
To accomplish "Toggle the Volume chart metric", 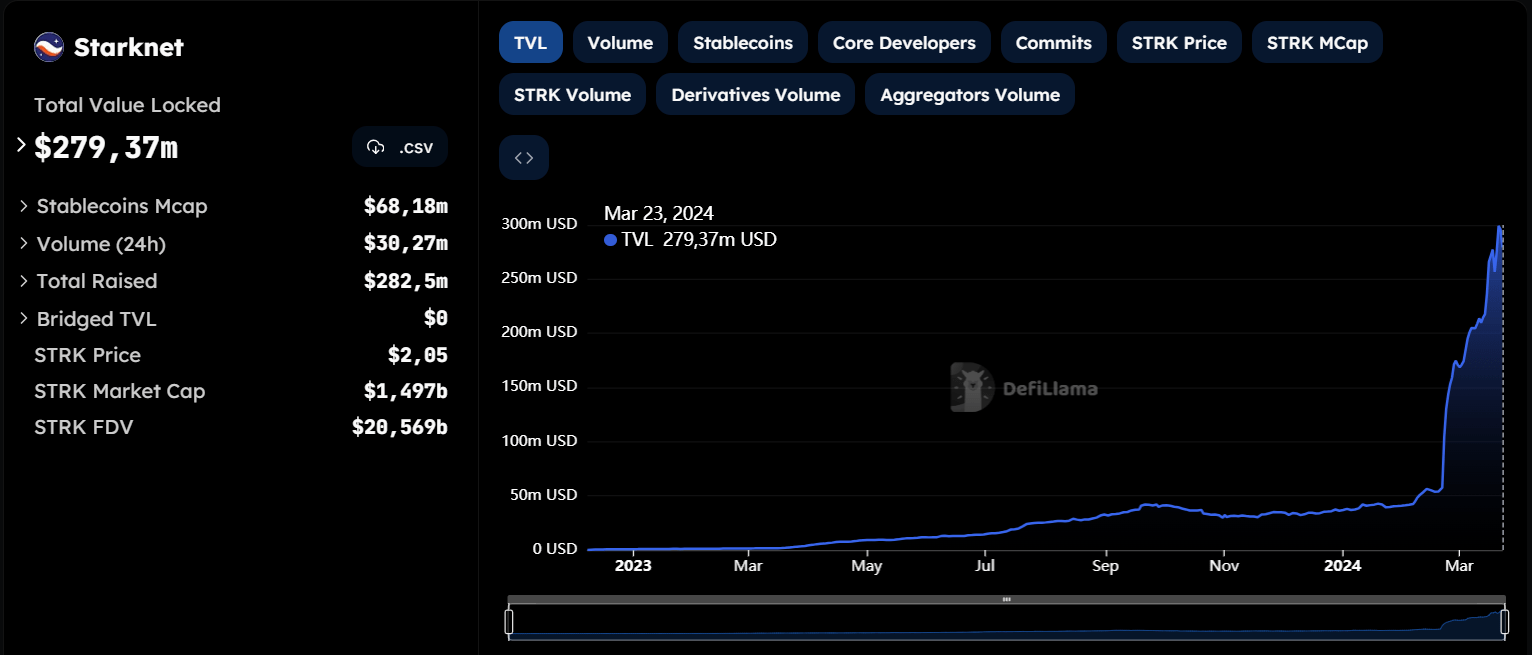I will [x=620, y=43].
